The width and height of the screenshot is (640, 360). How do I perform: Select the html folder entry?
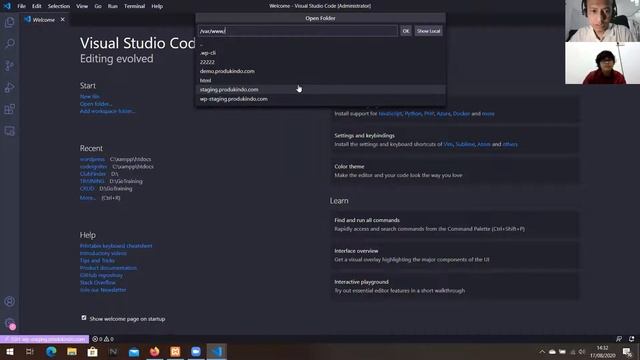[x=320, y=80]
